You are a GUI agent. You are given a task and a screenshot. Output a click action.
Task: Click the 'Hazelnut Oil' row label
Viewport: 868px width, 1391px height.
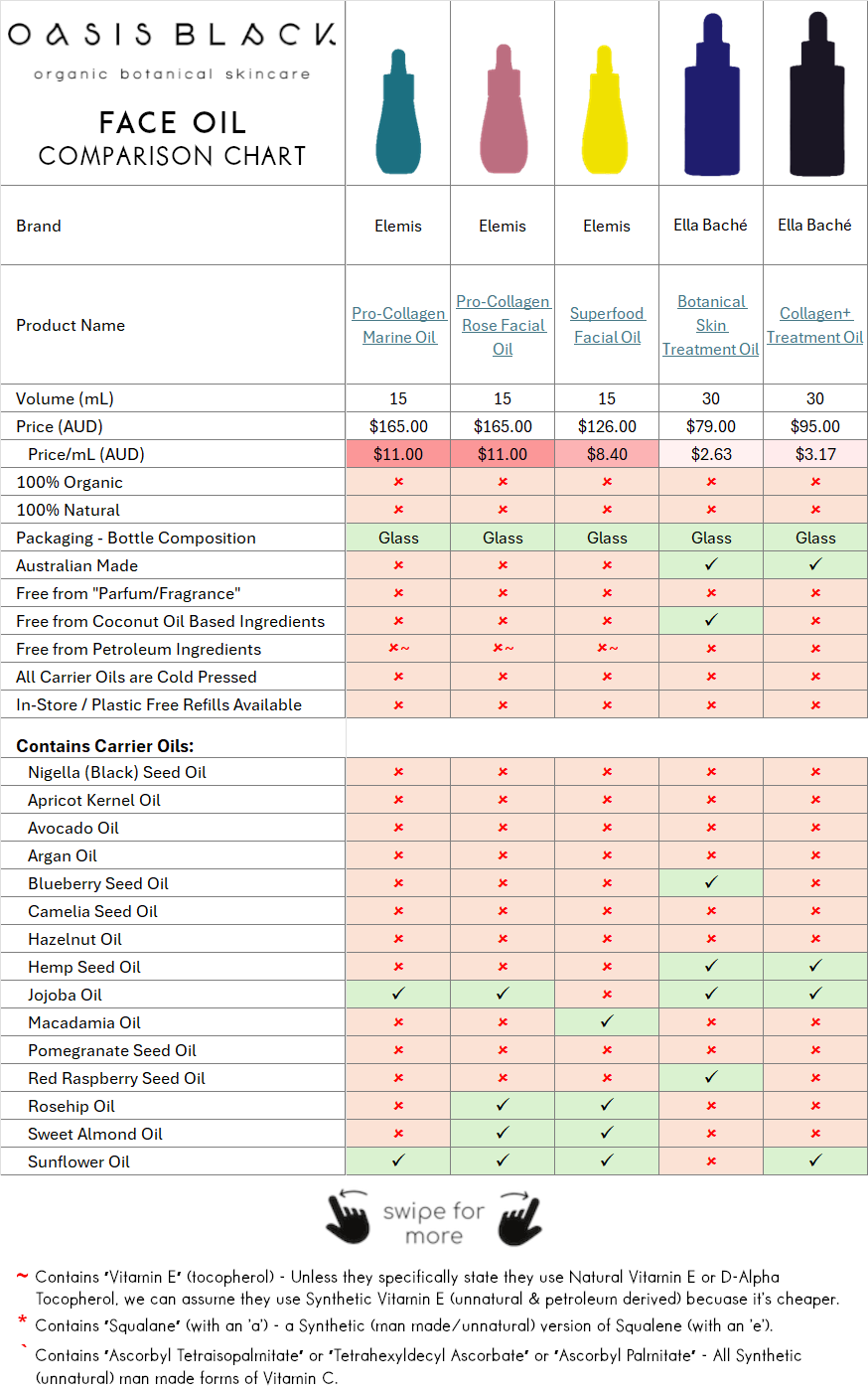[x=74, y=939]
